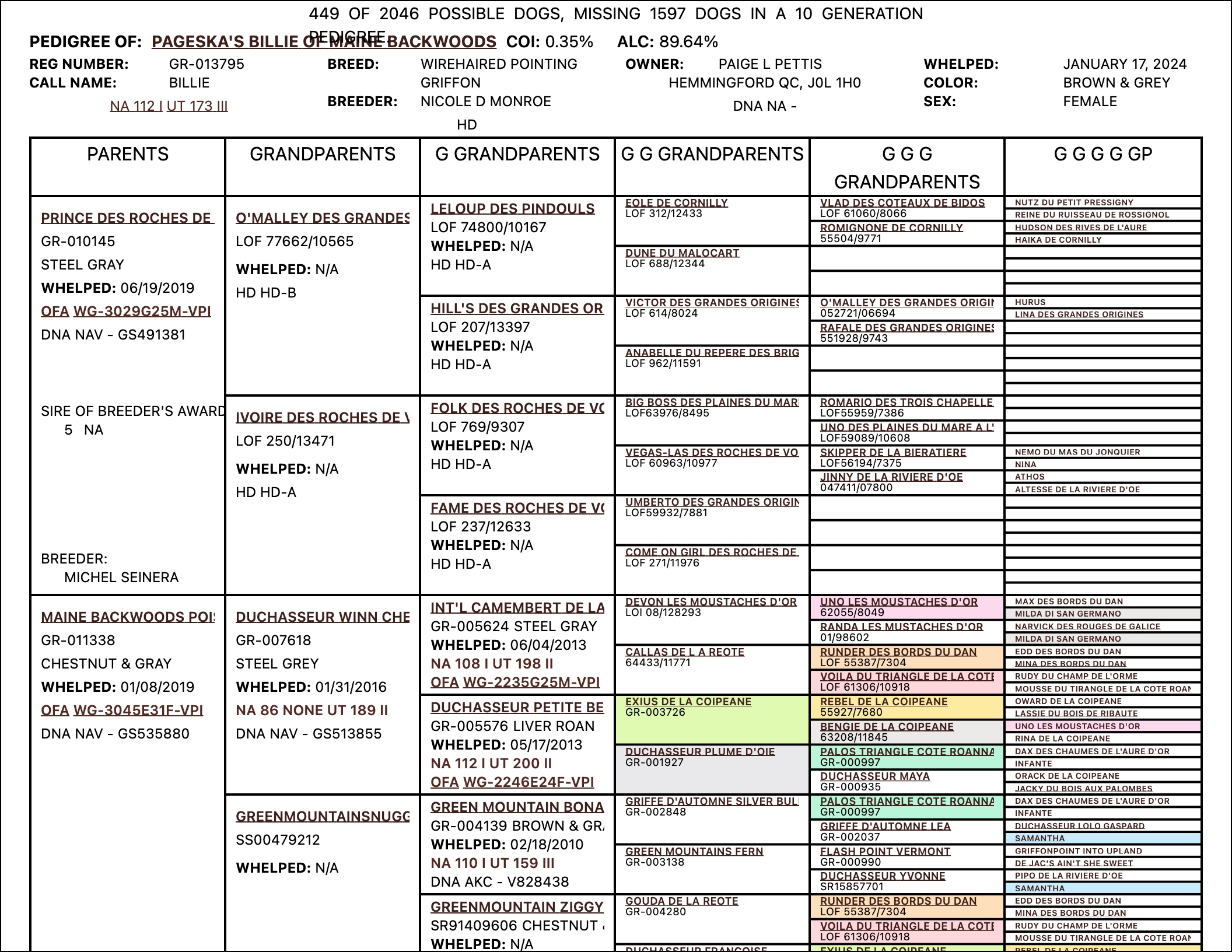Click OFA WG-2246E24F-VPI certificate link

pos(528,782)
